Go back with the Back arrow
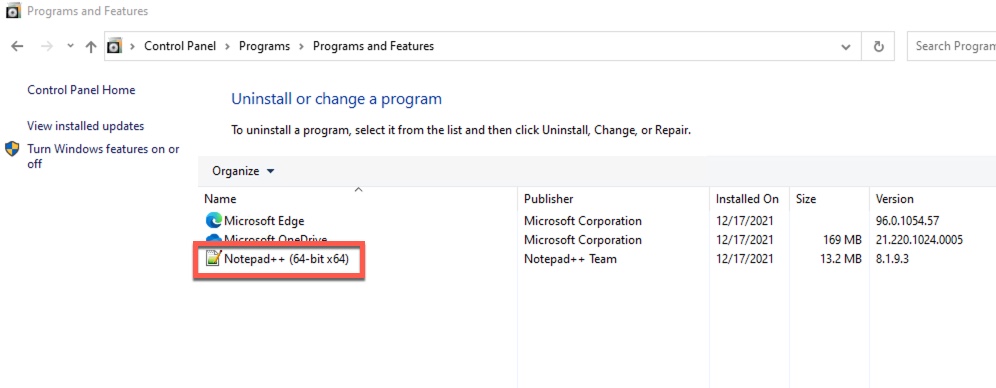The image size is (996, 388). pyautogui.click(x=17, y=46)
